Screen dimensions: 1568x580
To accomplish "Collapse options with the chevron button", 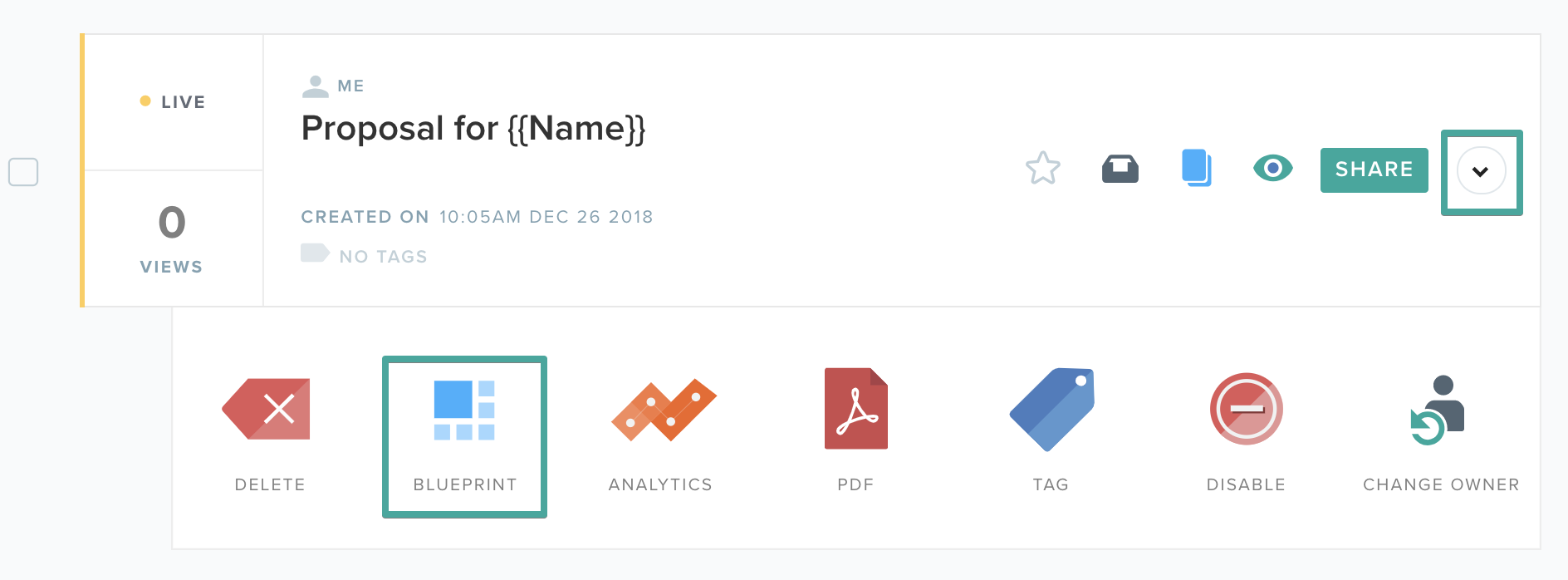I will [x=1481, y=171].
